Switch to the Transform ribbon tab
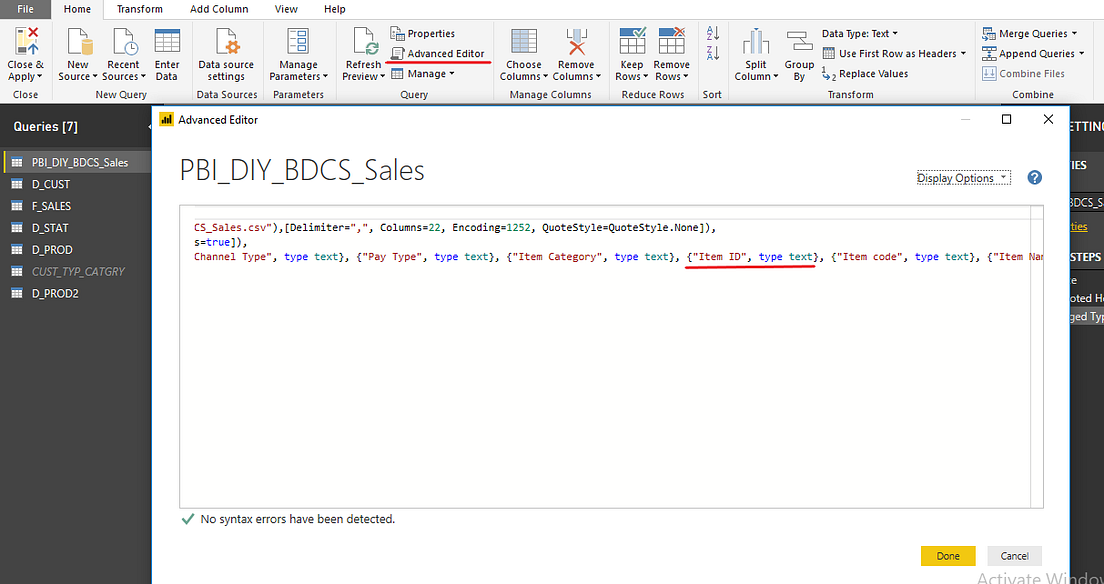 pos(139,9)
